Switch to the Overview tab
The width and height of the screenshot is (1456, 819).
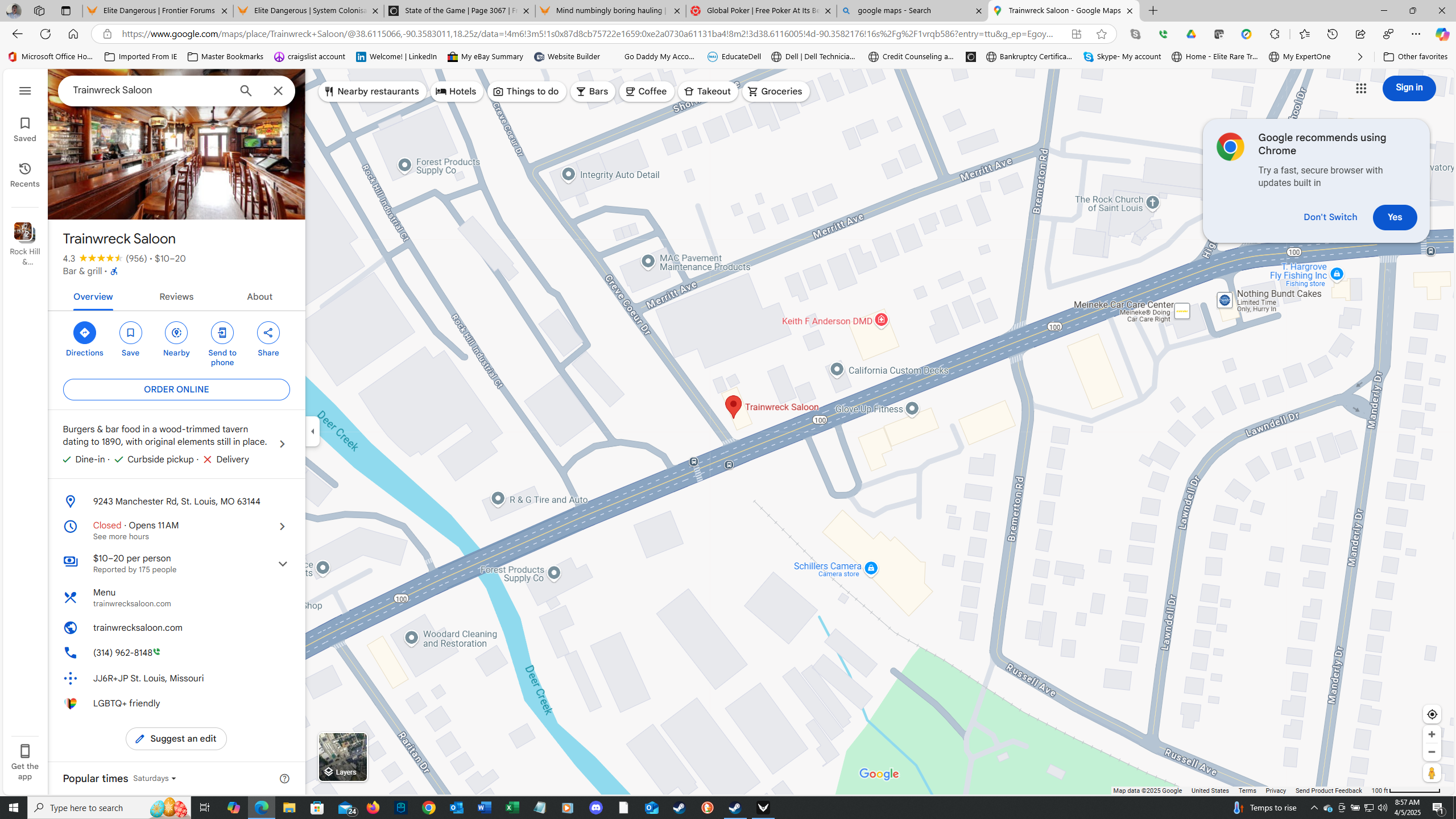(93, 297)
